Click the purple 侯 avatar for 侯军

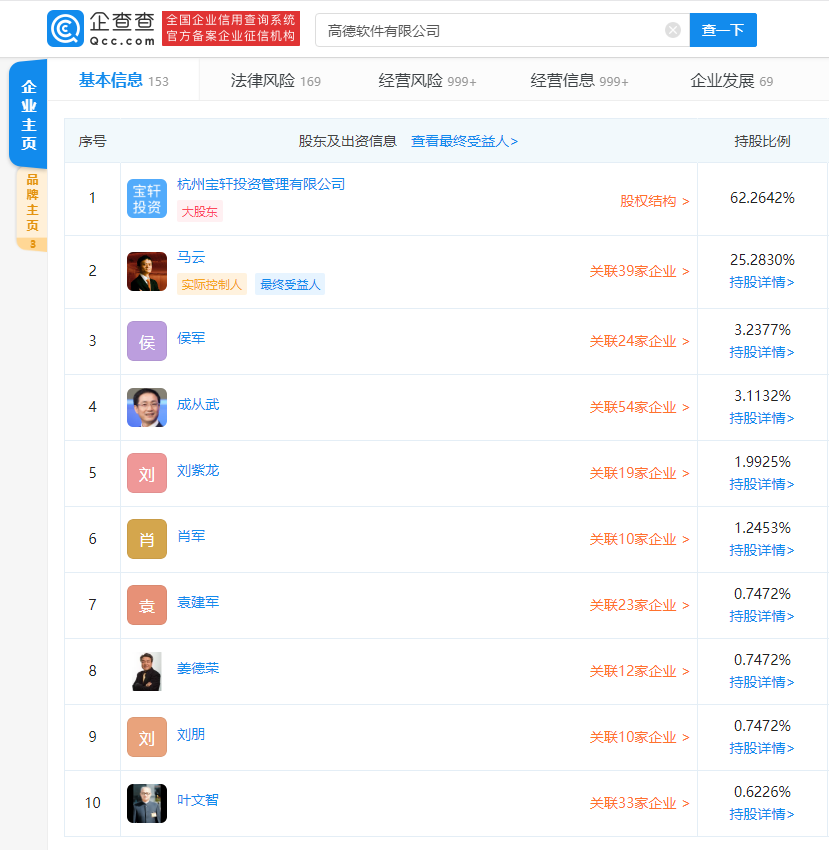[x=147, y=341]
